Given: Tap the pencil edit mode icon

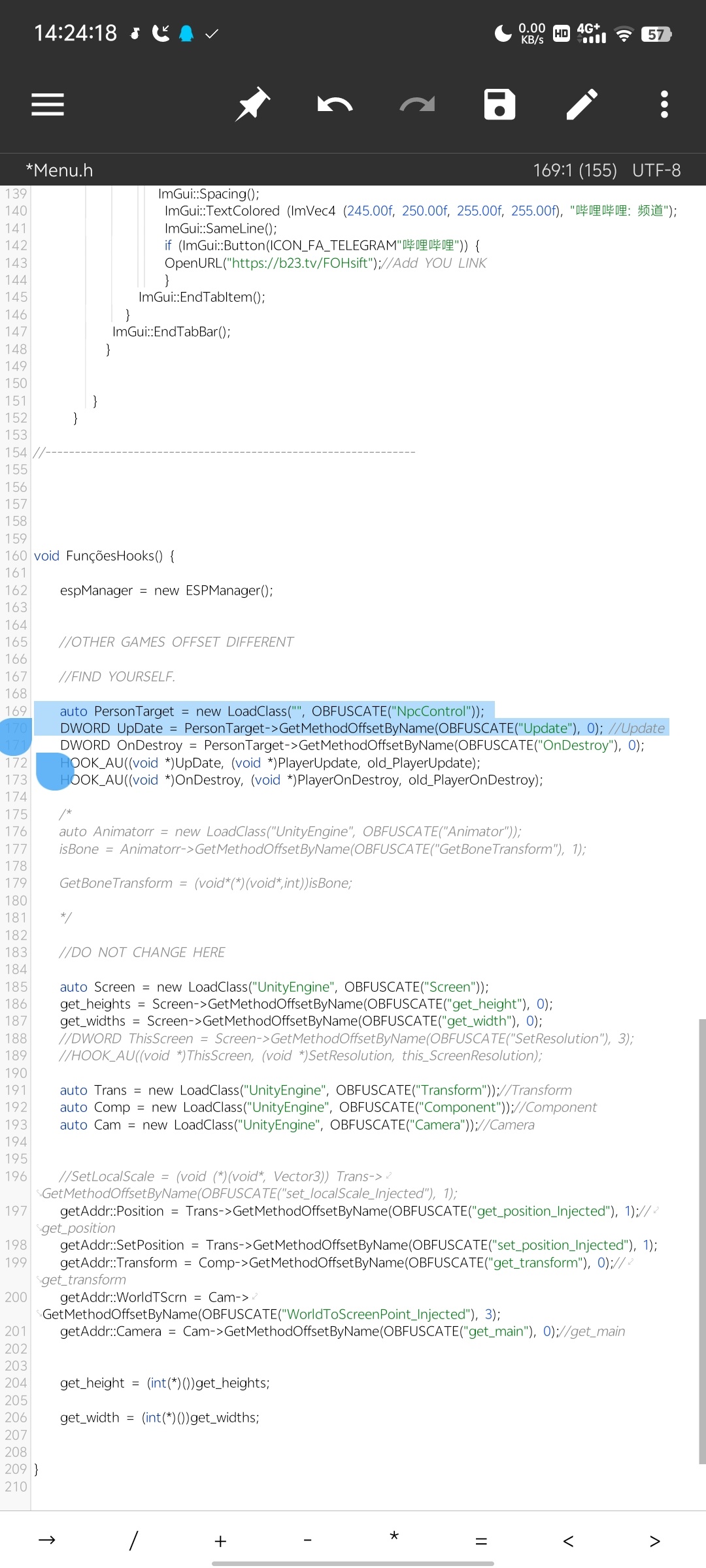Looking at the screenshot, I should tap(582, 105).
